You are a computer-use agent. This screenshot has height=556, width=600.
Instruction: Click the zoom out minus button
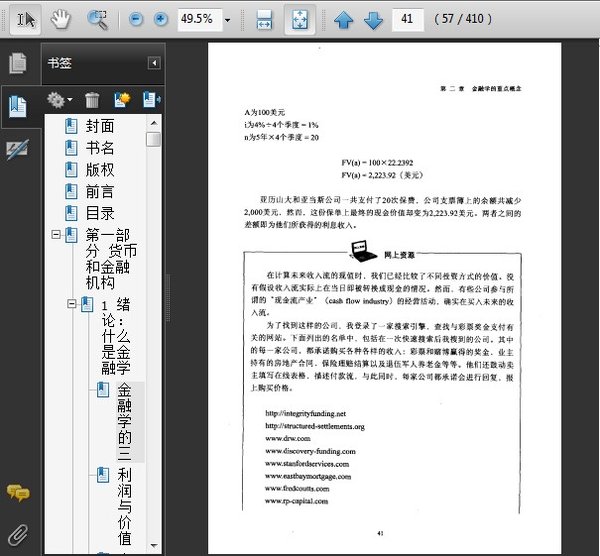(x=135, y=19)
